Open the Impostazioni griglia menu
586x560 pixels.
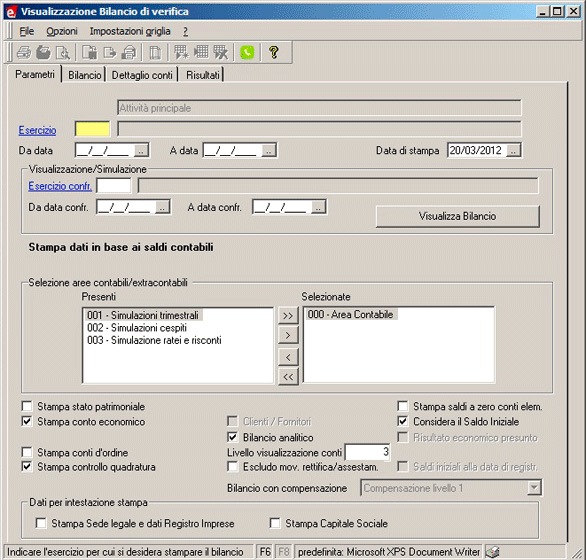(130, 31)
